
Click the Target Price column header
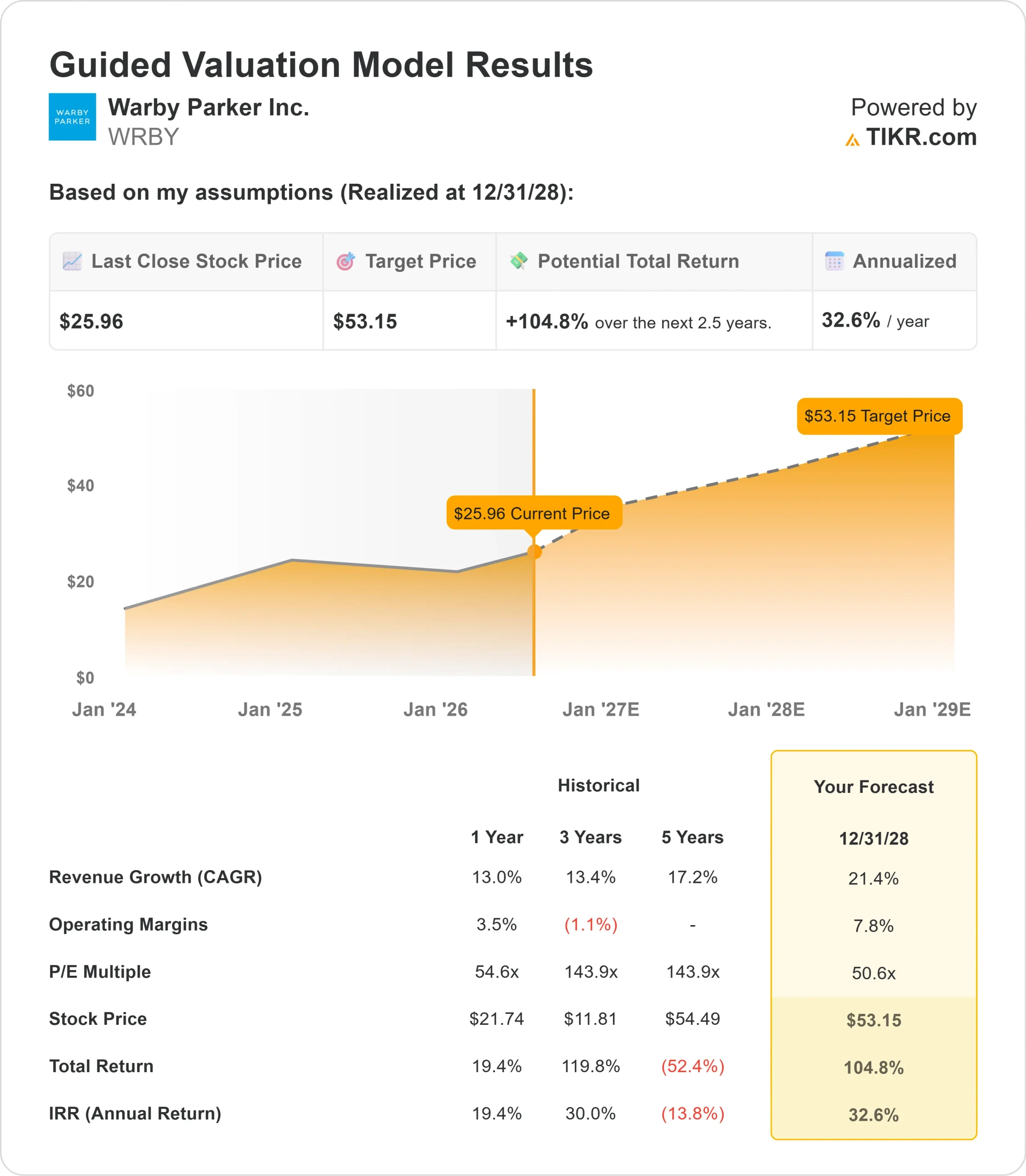tap(421, 261)
